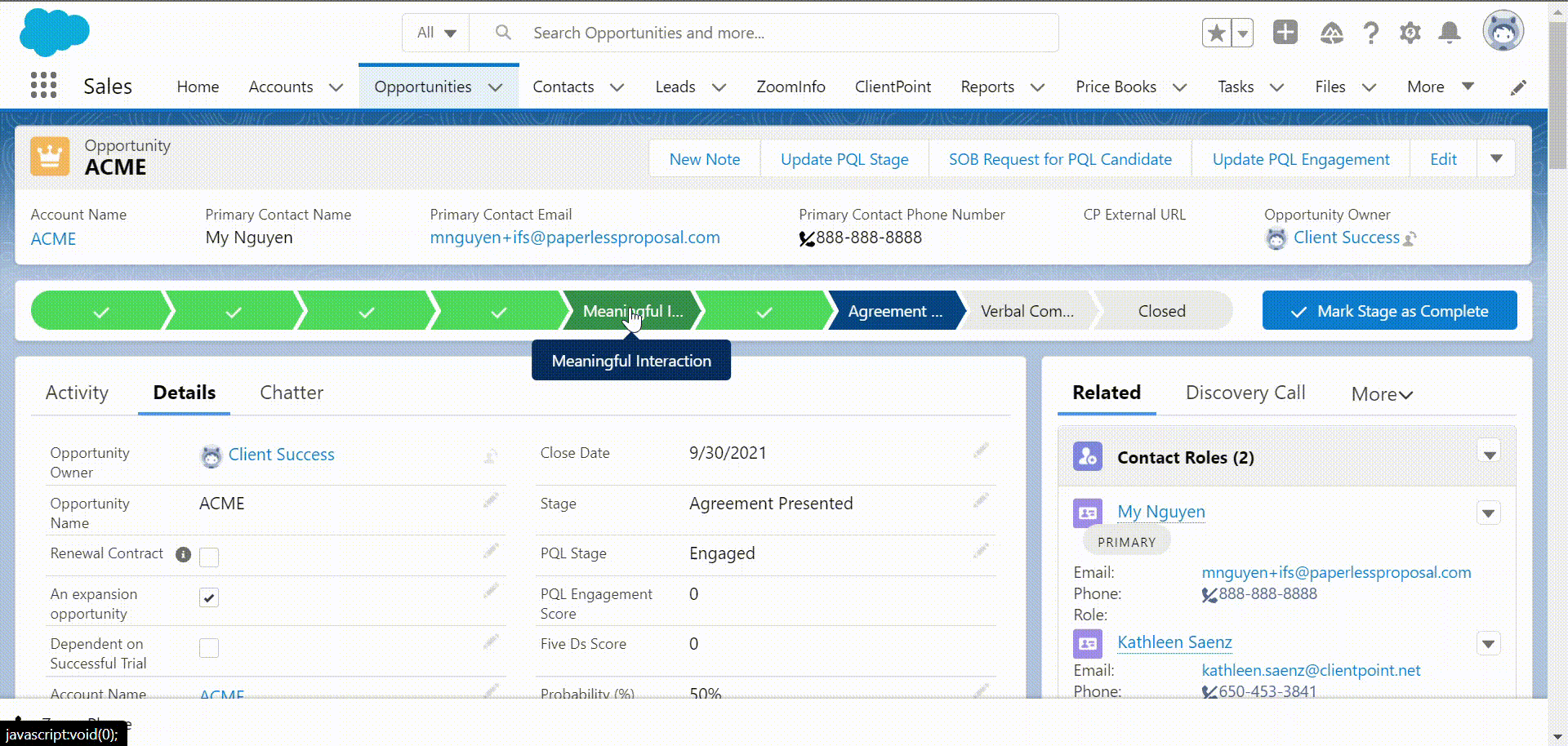This screenshot has width=1568, height=746.
Task: Click the Edit button
Action: [x=1443, y=159]
